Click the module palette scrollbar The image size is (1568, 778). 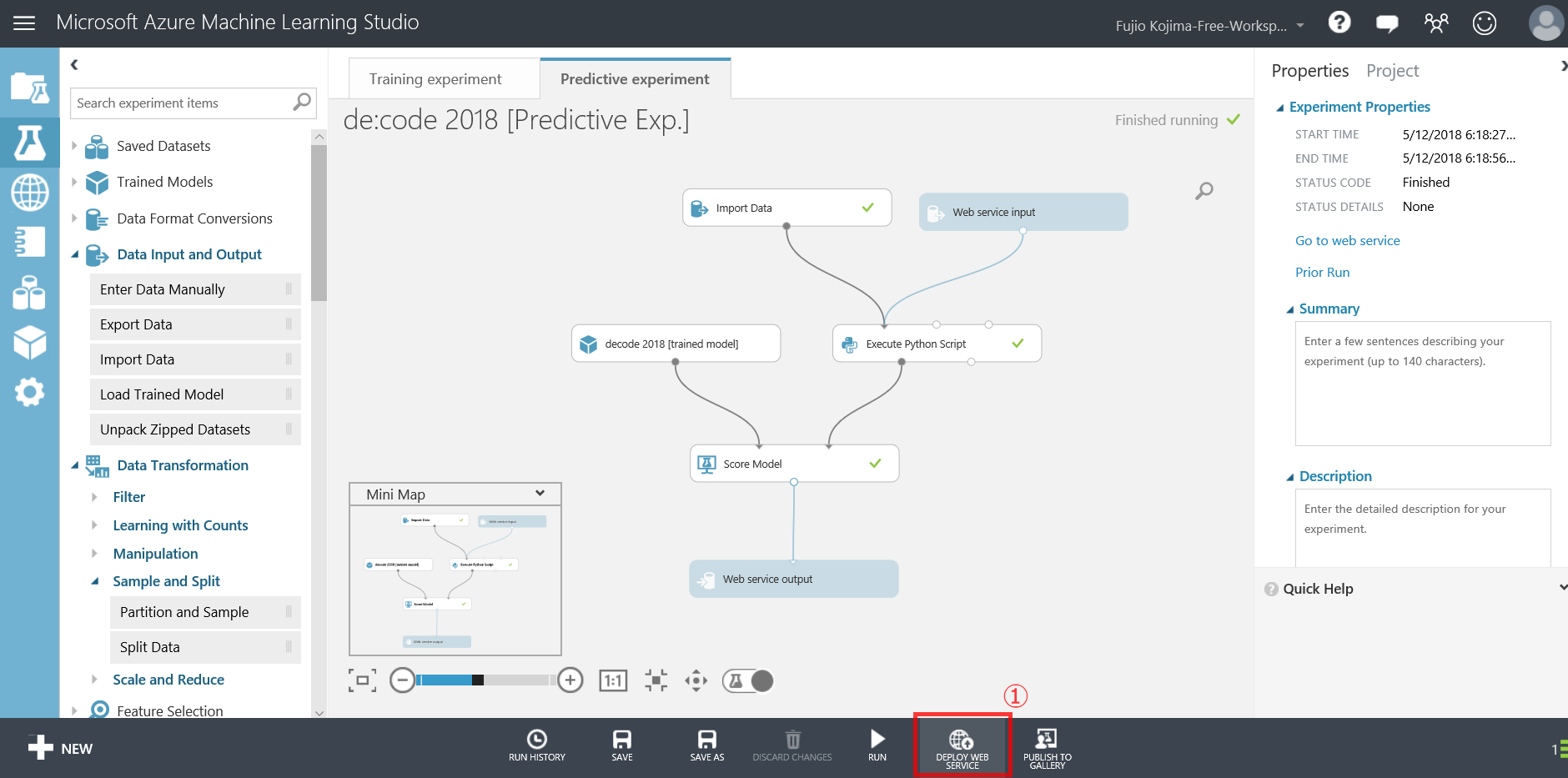pos(319,223)
